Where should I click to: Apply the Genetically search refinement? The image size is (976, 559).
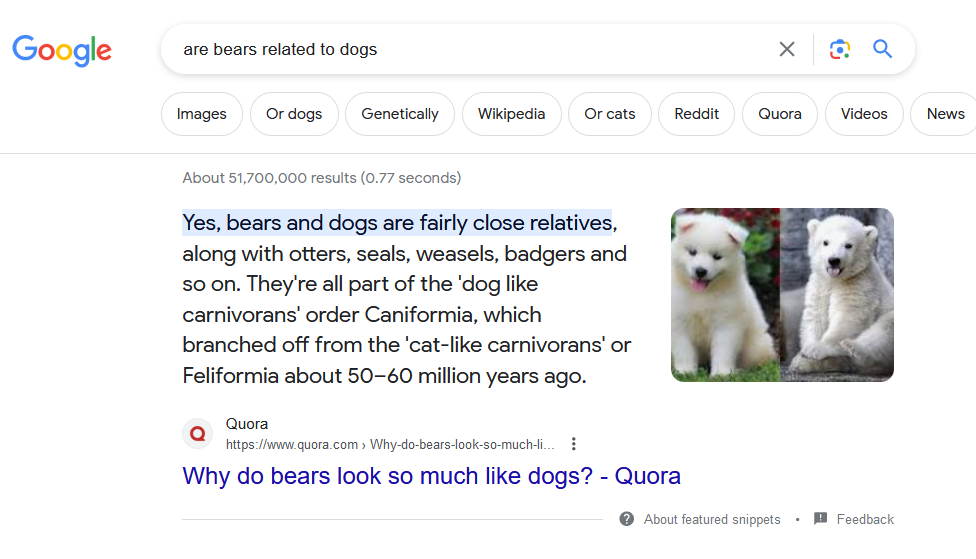[x=400, y=114]
